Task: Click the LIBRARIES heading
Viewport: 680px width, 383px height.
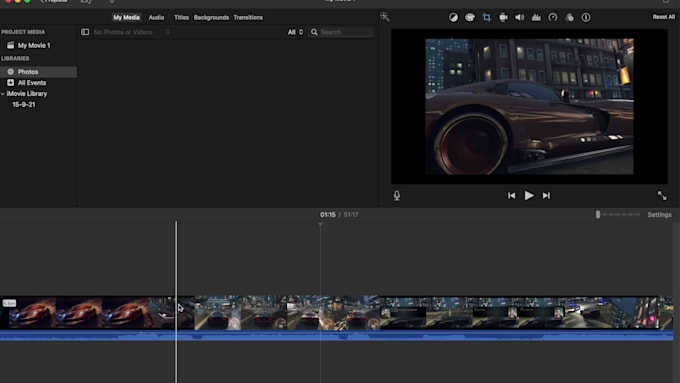Action: (x=15, y=59)
